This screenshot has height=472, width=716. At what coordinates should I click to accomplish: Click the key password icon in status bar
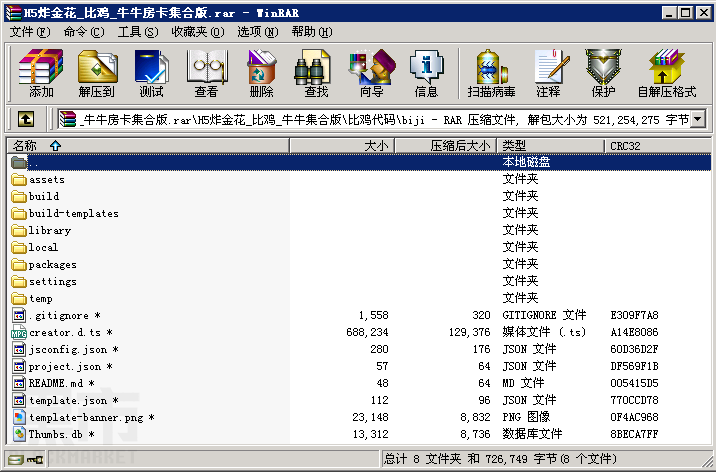point(35,459)
